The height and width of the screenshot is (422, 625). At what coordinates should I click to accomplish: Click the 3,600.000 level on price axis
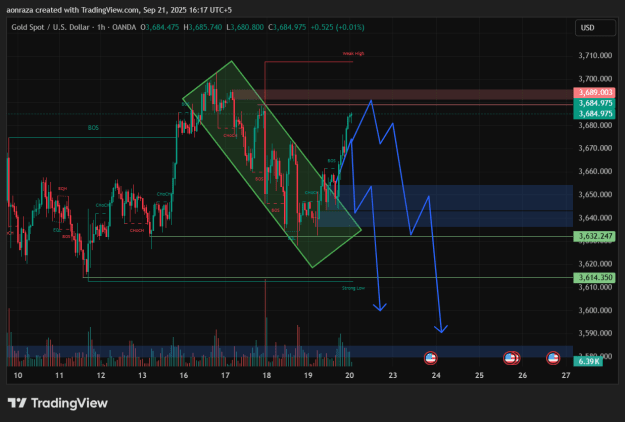coord(595,310)
